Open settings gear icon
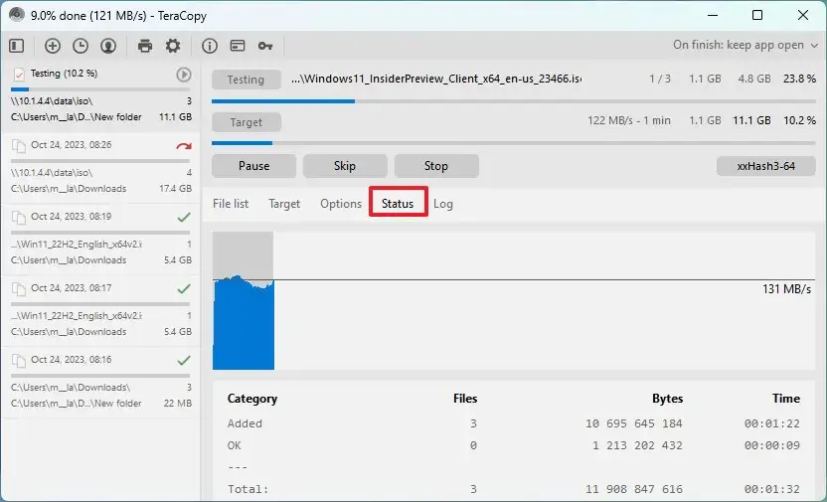The height and width of the screenshot is (502, 827). [x=173, y=46]
